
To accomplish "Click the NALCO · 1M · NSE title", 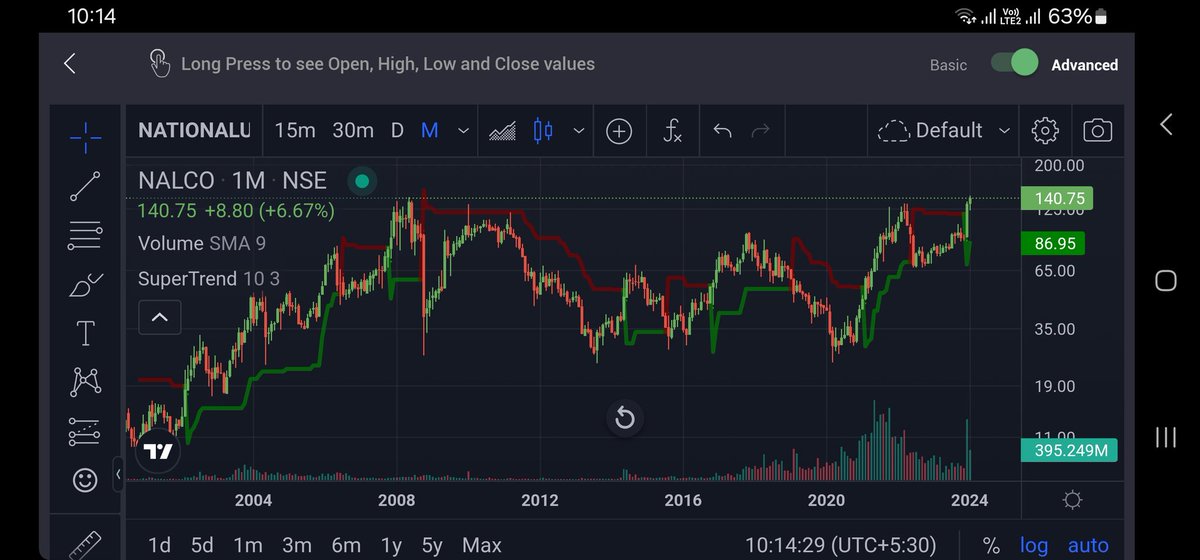I will [232, 181].
